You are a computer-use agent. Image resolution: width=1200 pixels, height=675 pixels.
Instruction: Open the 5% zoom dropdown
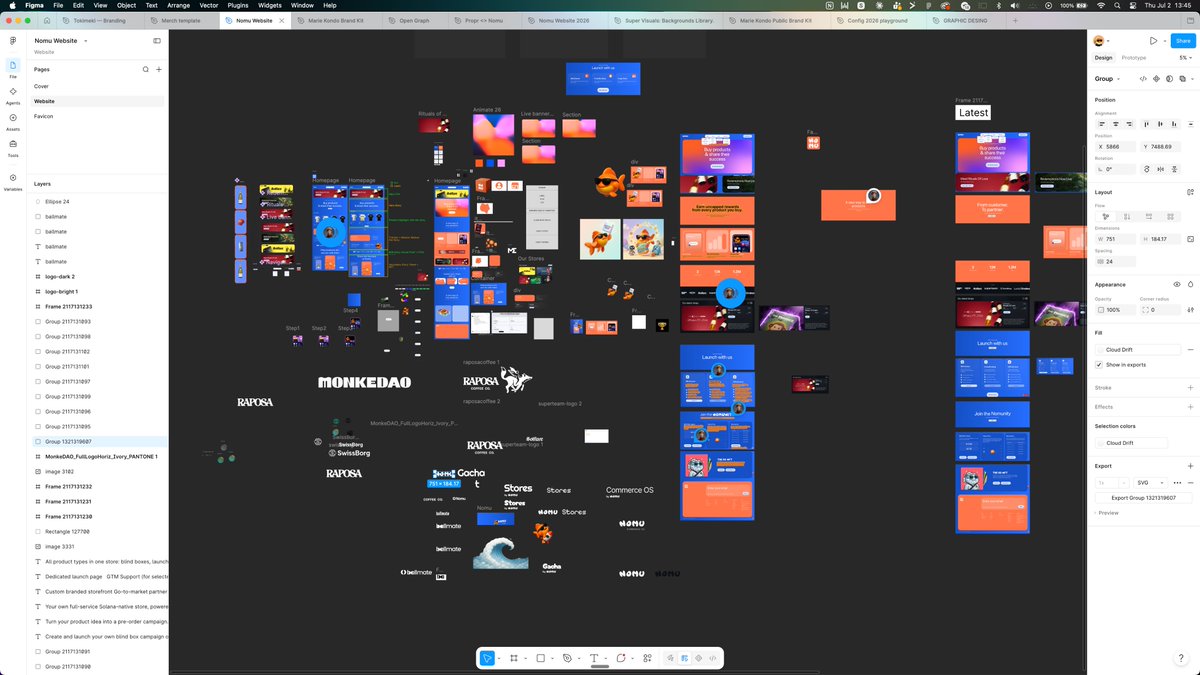click(x=1185, y=58)
